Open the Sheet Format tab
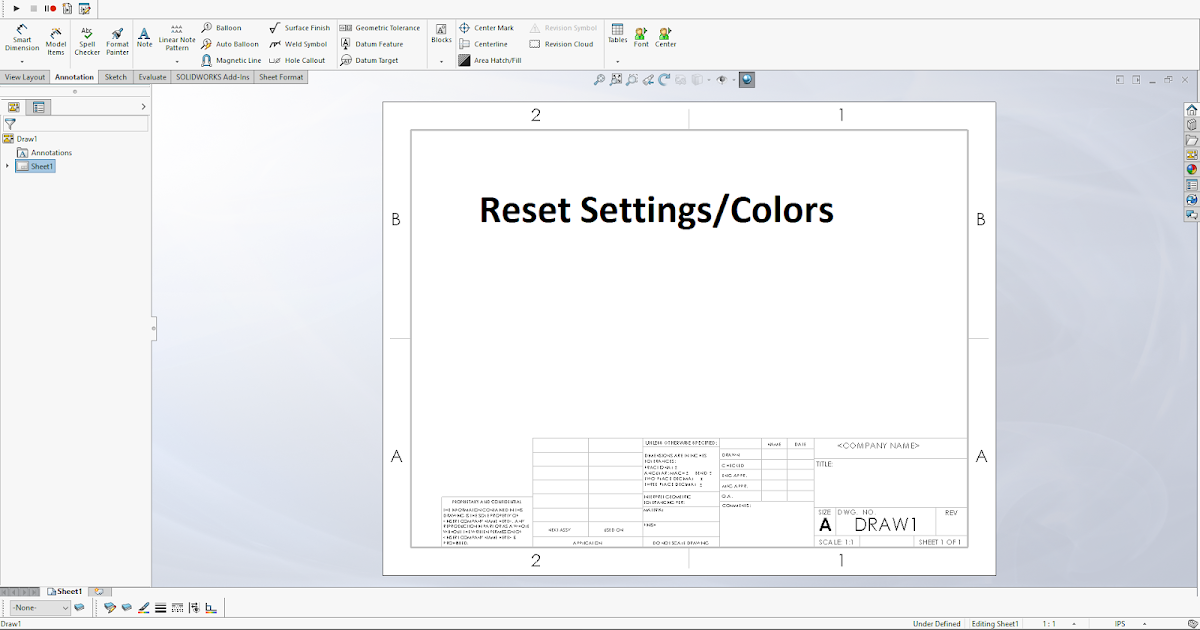The width and height of the screenshot is (1200, 630). pyautogui.click(x=280, y=76)
